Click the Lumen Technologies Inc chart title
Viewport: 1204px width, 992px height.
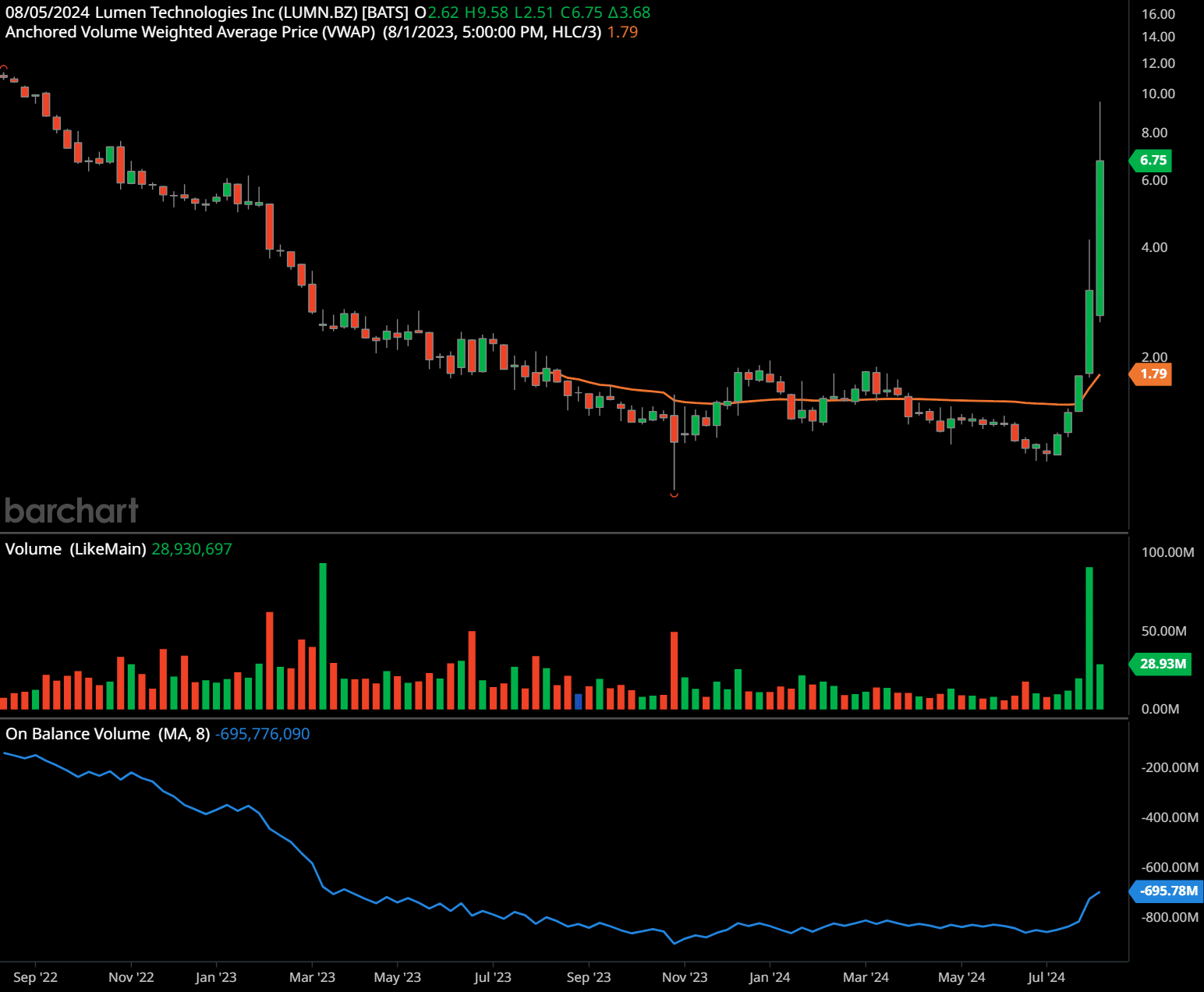[x=186, y=12]
